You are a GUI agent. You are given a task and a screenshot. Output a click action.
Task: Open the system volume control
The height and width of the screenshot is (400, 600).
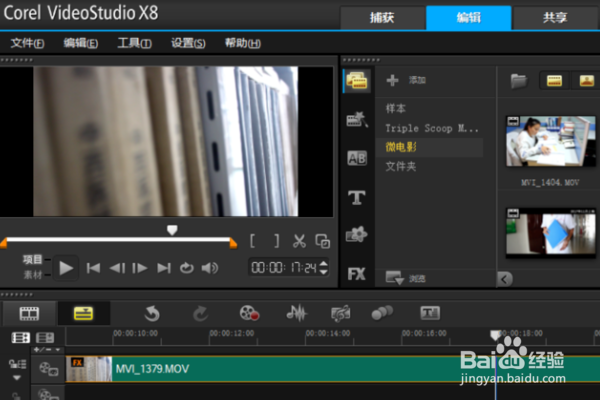[x=210, y=268]
